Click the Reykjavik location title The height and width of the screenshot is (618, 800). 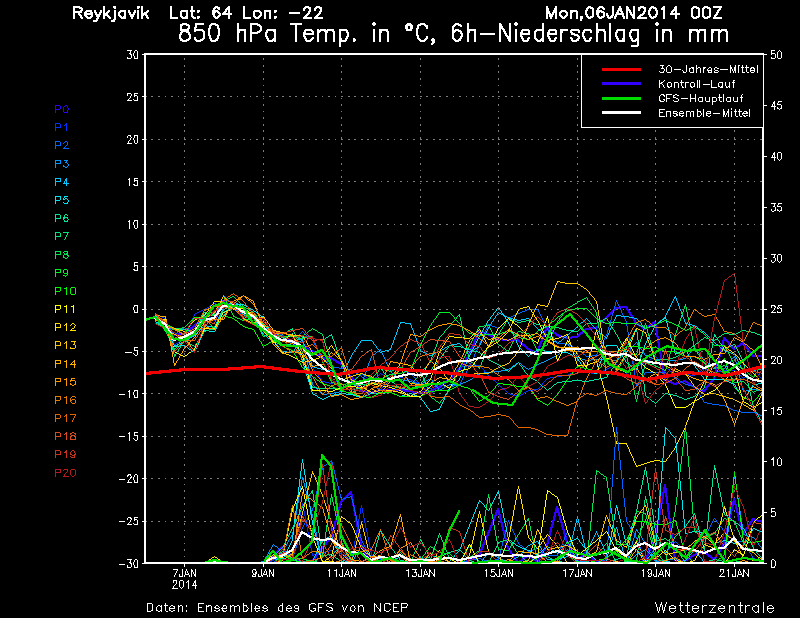point(111,13)
